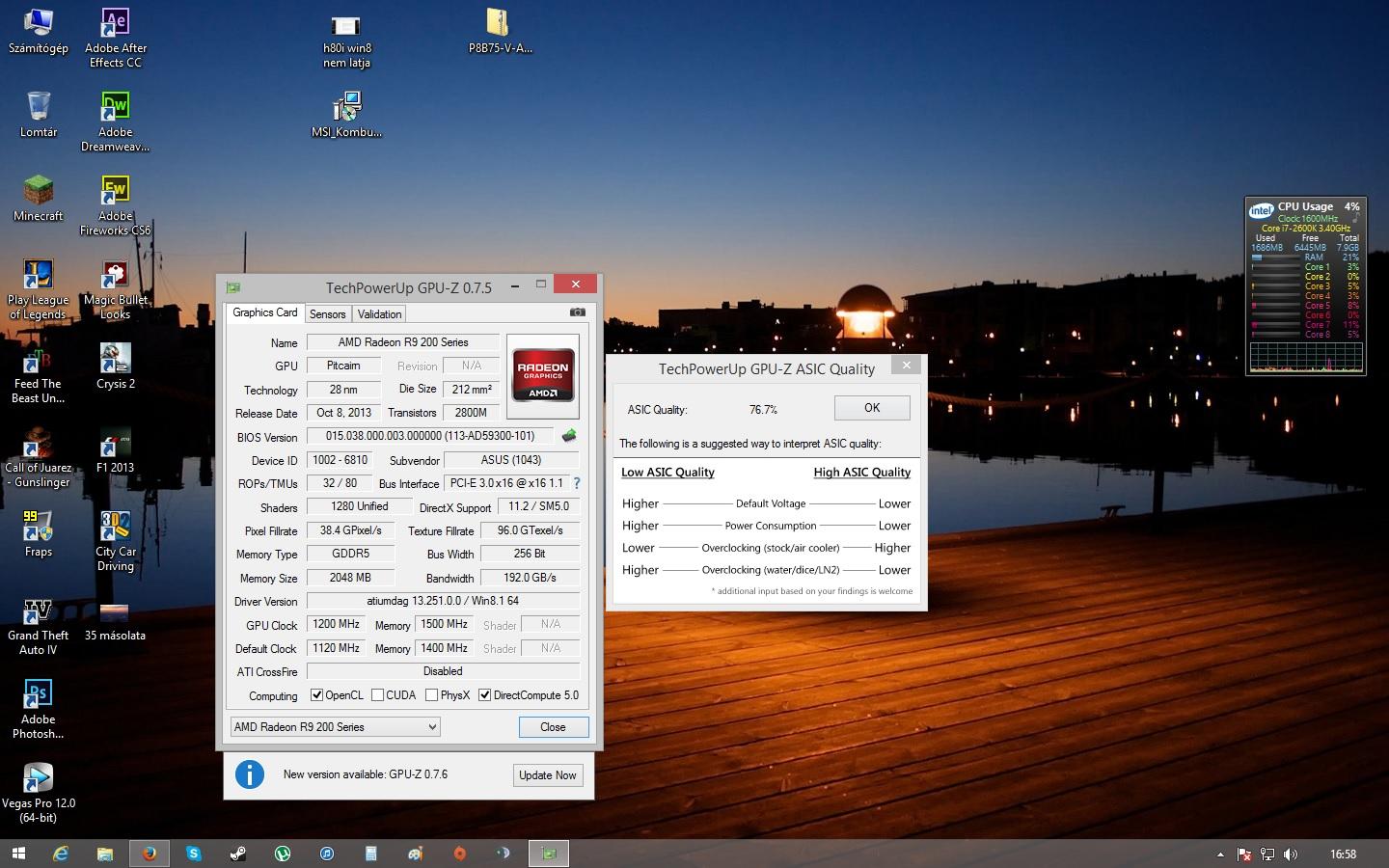The width and height of the screenshot is (1389, 868).
Task: Select the F1 2013 desktop icon
Action: [x=115, y=450]
